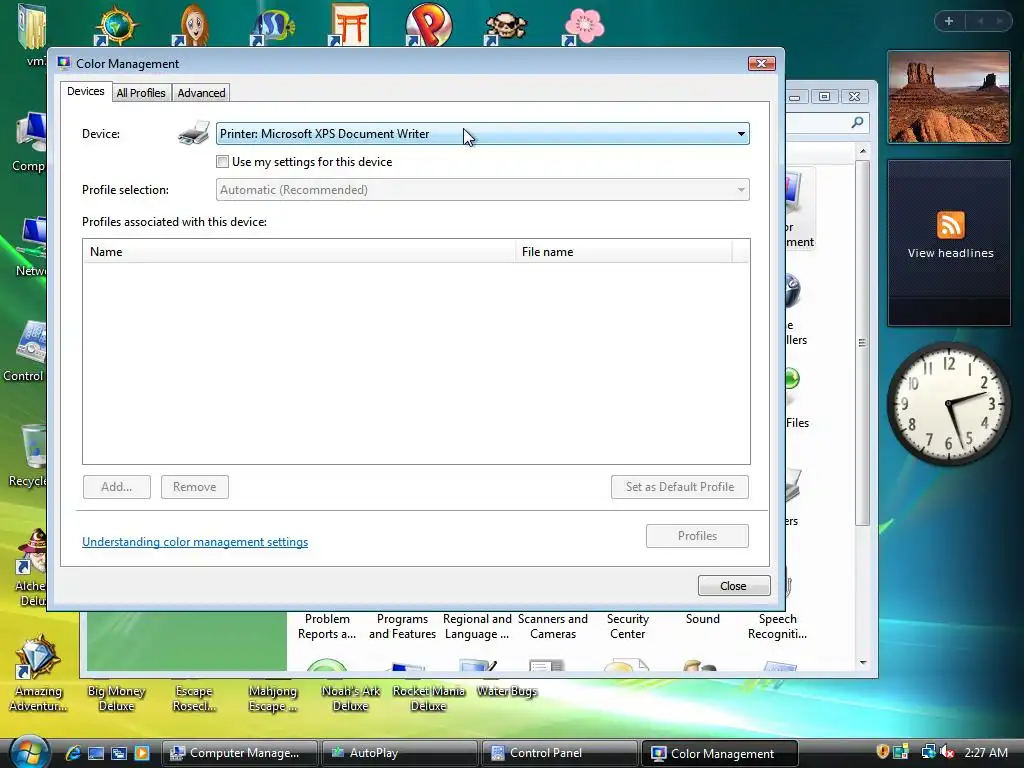
Task: Open the pink flower desktop shortcut
Action: tap(583, 27)
